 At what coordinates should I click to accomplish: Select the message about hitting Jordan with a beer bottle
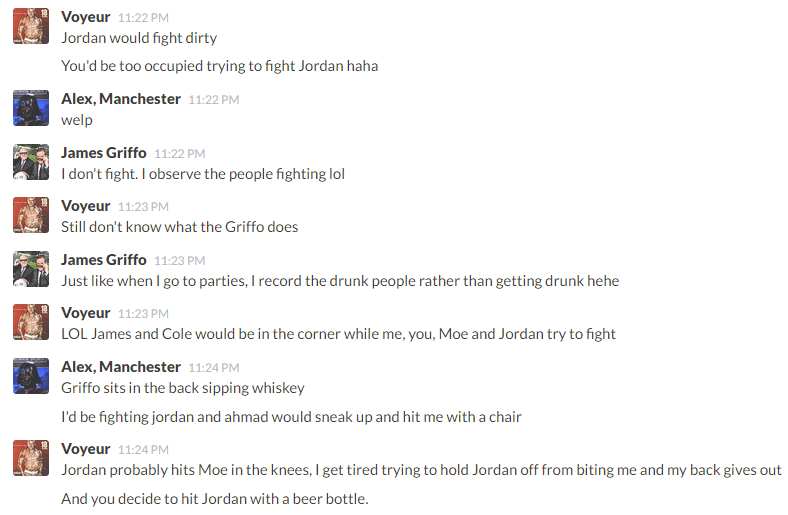tap(215, 497)
